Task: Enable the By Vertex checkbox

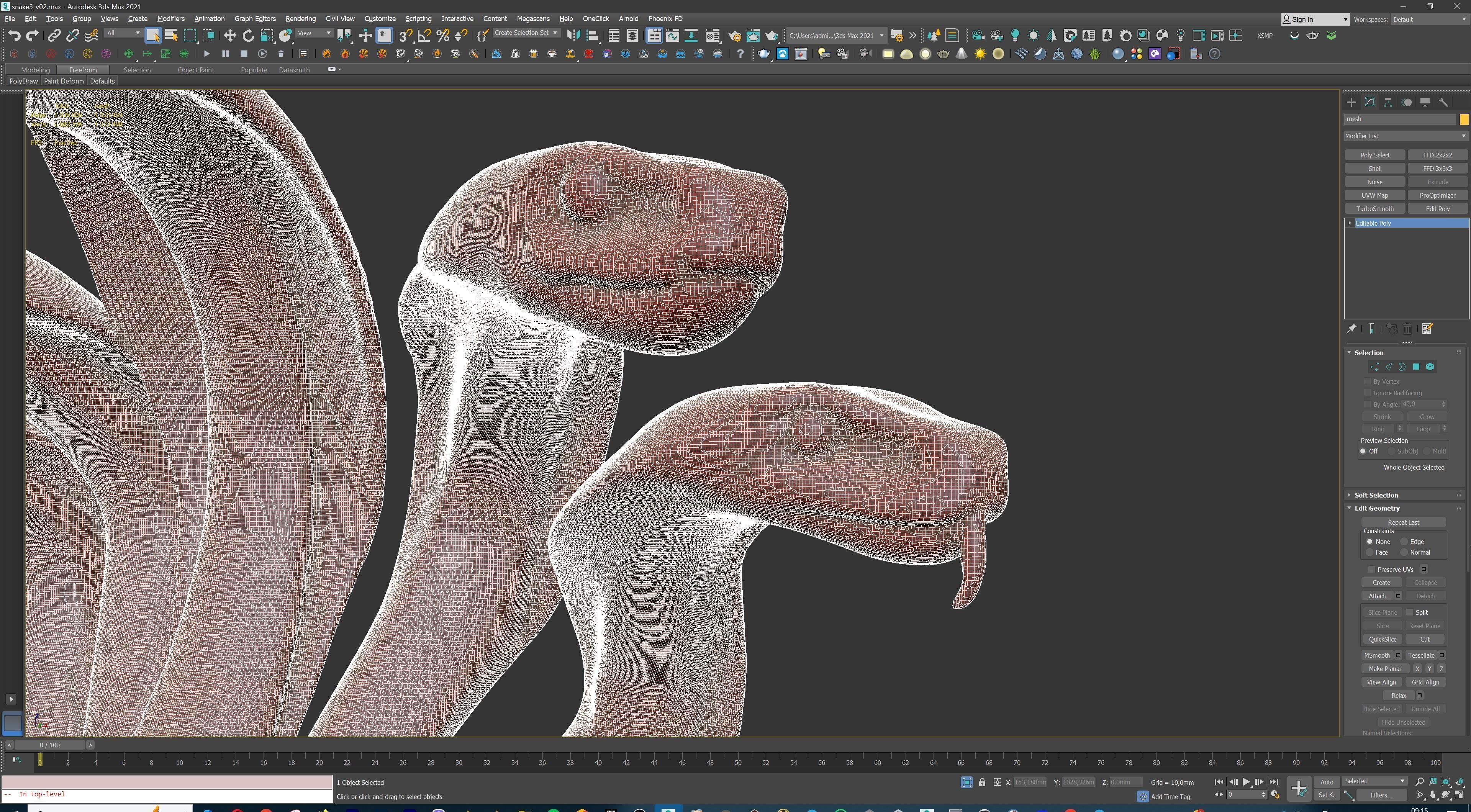Action: point(1367,381)
